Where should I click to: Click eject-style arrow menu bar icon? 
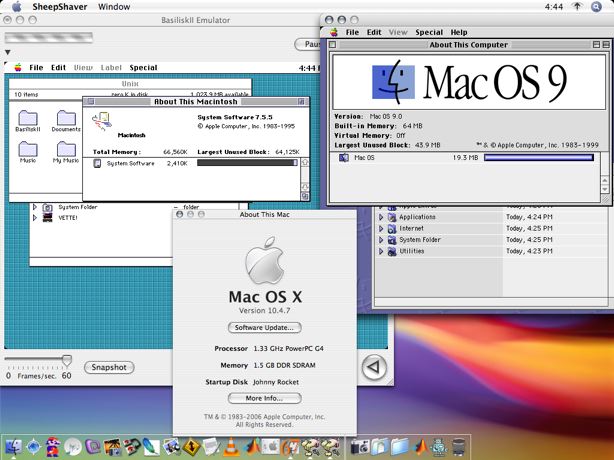577,6
